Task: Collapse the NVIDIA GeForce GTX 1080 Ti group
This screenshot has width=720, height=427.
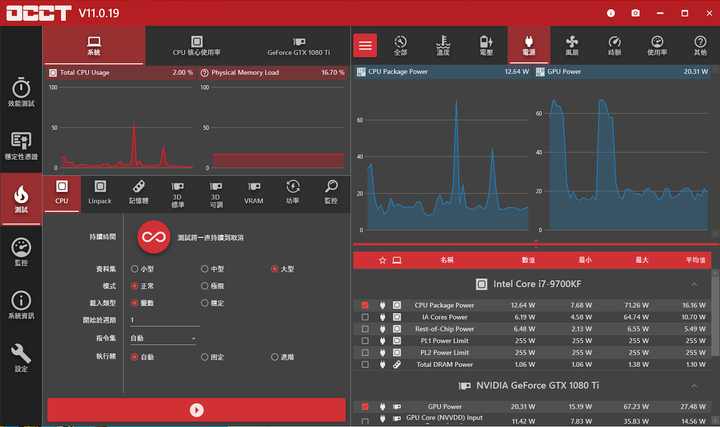Action: [x=694, y=386]
